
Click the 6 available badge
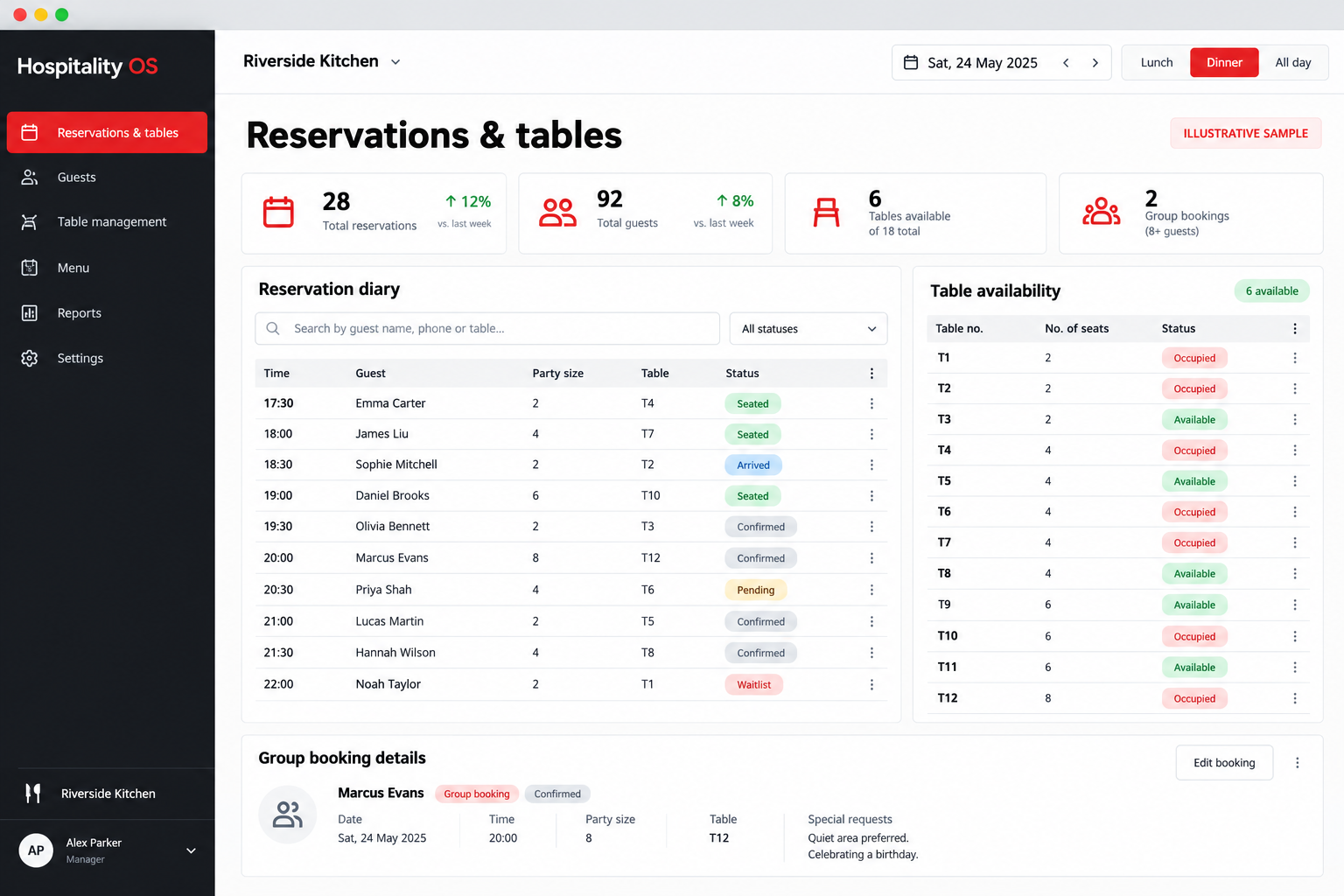click(x=1271, y=290)
